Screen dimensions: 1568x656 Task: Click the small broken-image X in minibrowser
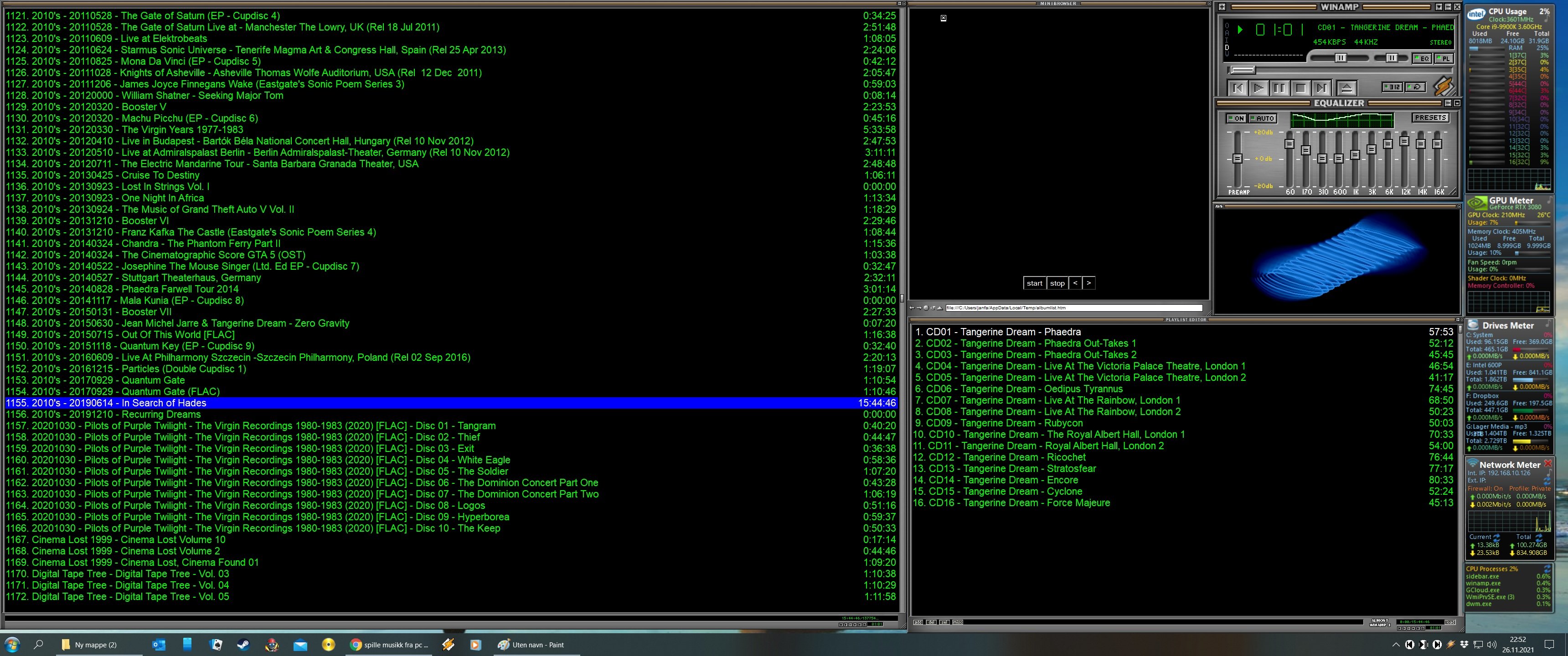944,18
